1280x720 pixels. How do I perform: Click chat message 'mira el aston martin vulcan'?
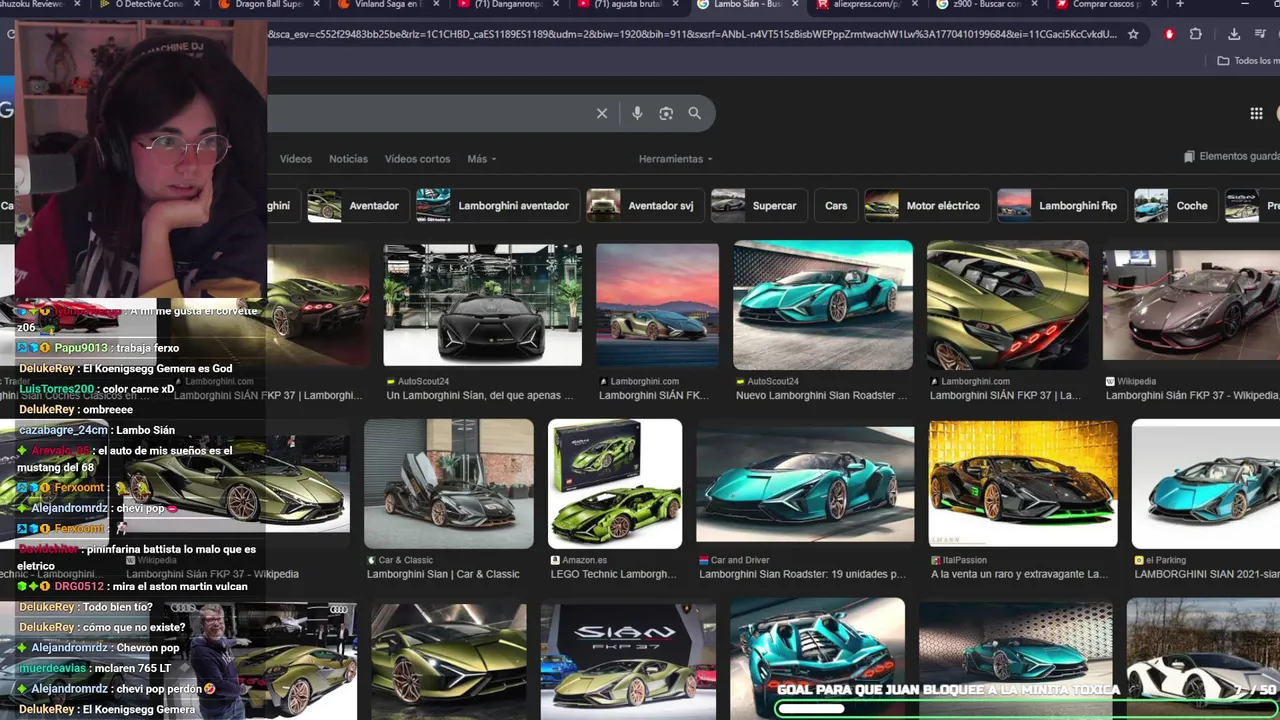pyautogui.click(x=132, y=586)
